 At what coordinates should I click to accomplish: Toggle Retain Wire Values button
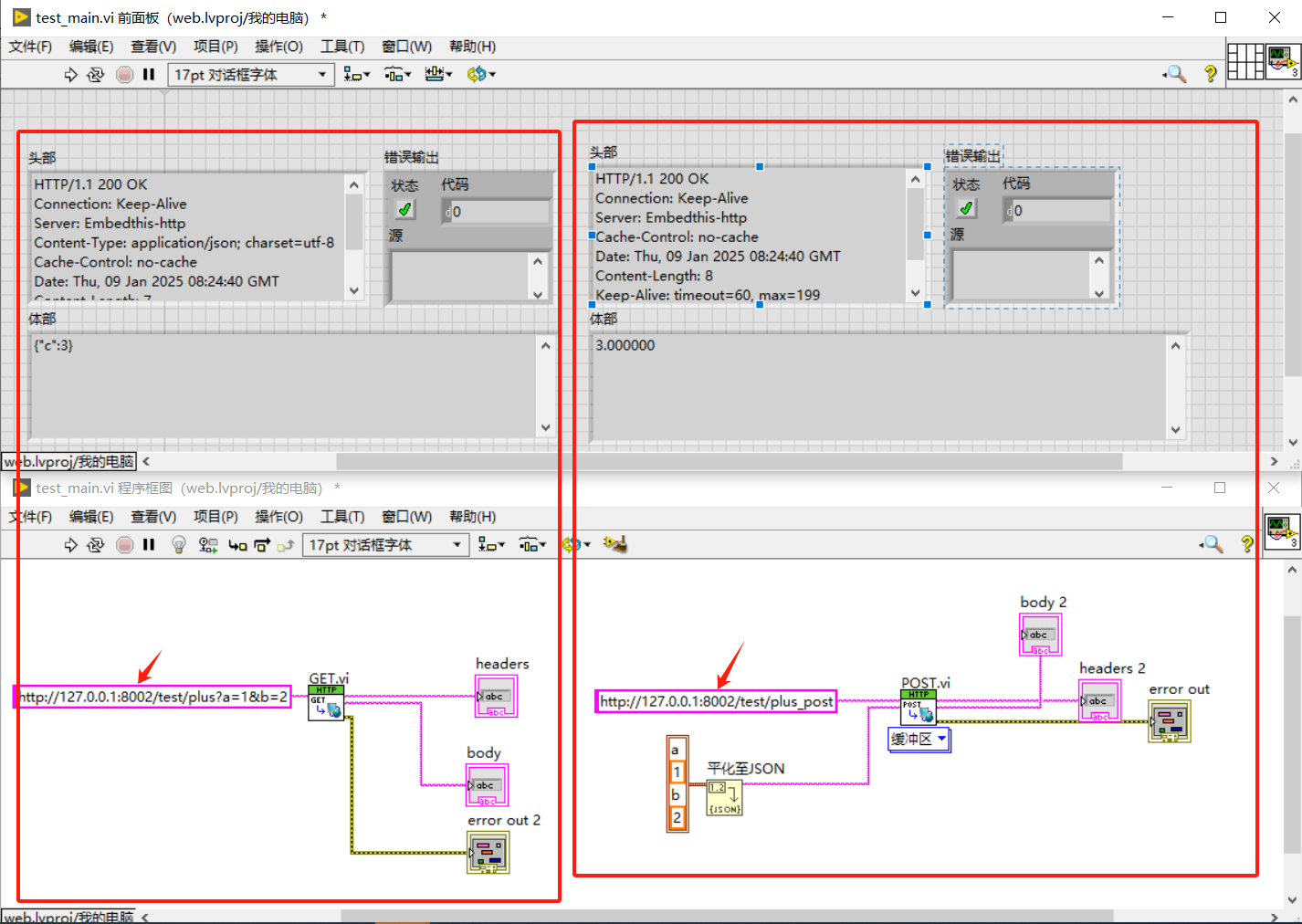point(208,545)
